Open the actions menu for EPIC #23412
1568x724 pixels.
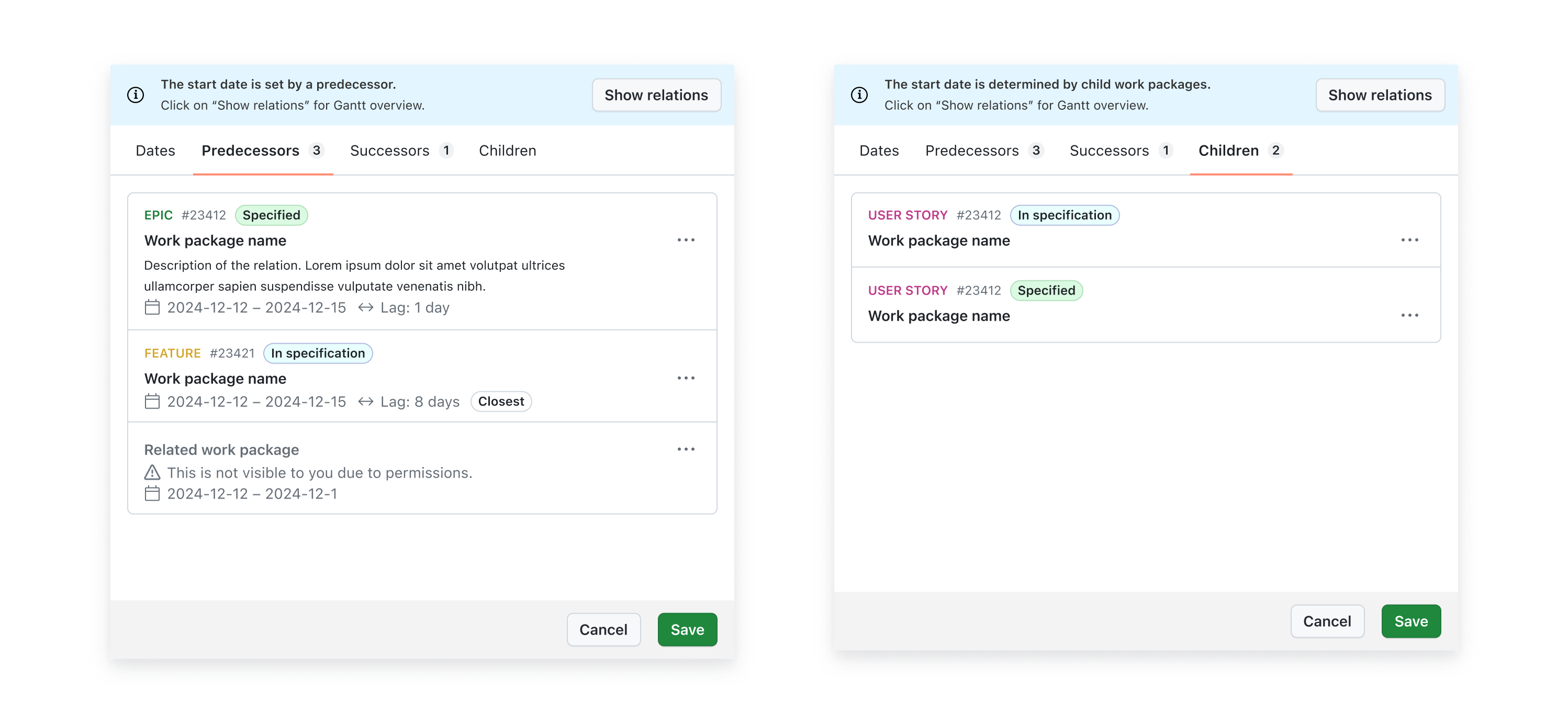tap(686, 240)
